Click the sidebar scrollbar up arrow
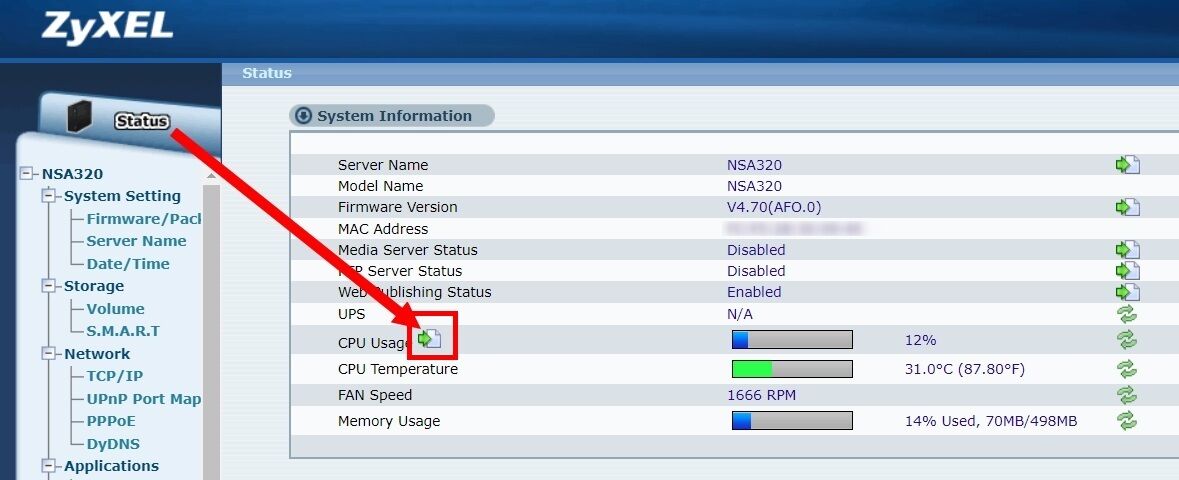Screen dimensions: 1179x480 click(211, 176)
